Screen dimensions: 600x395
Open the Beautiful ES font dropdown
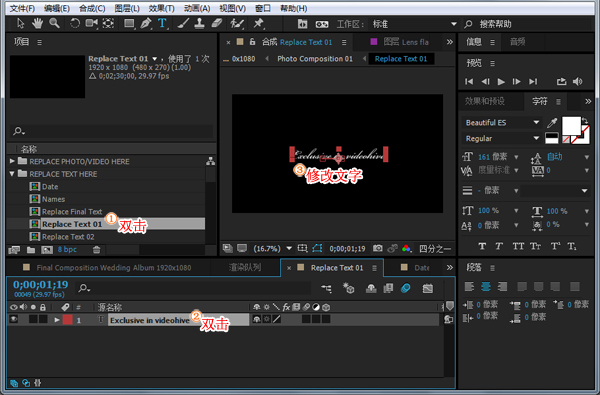click(502, 122)
